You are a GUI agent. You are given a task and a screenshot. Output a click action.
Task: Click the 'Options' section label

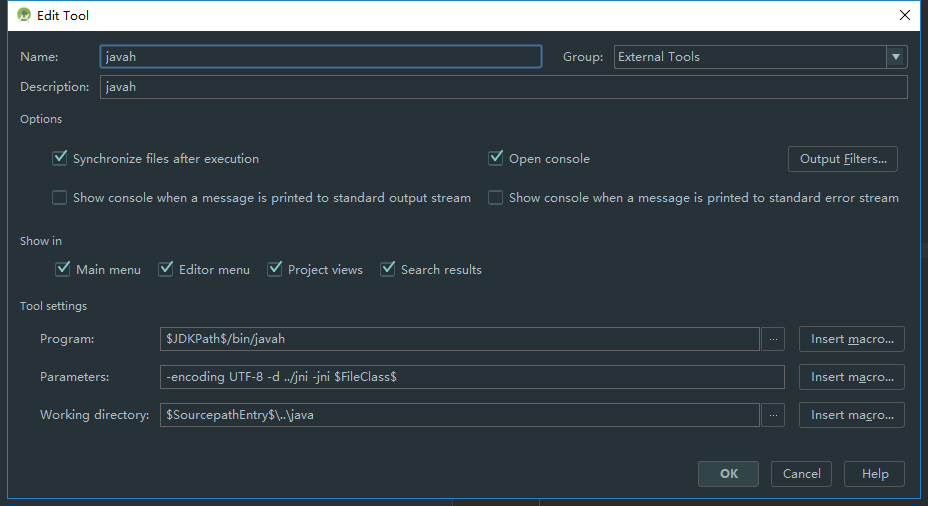[41, 119]
